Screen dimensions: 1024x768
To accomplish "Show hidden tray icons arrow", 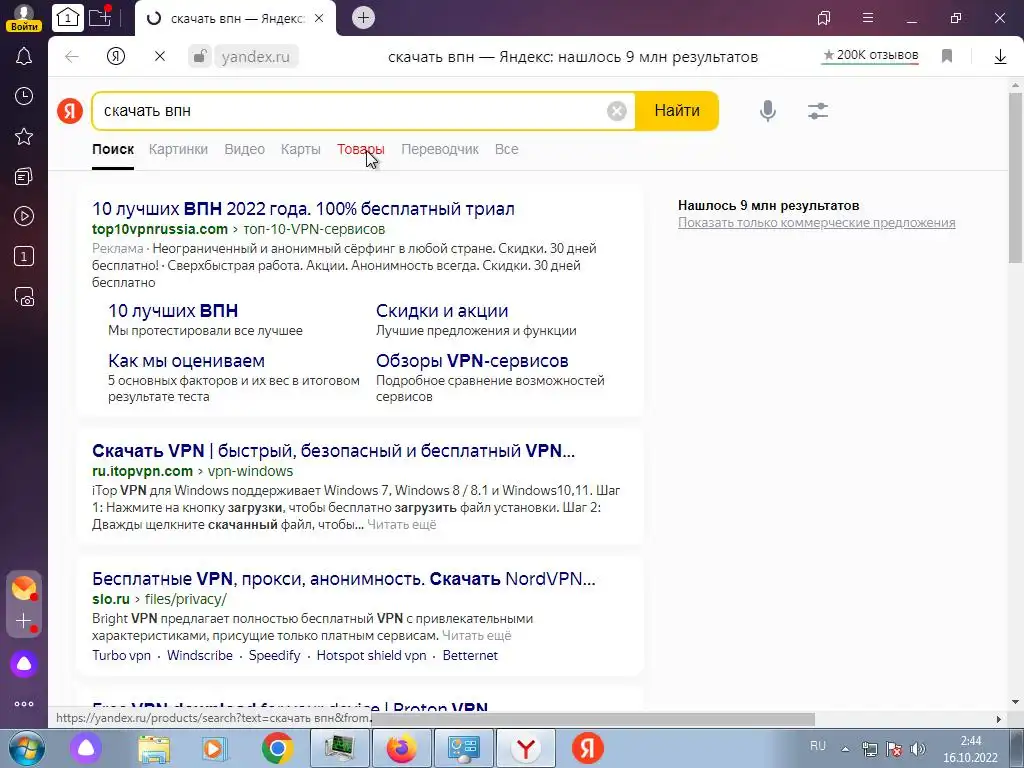I will tap(845, 749).
